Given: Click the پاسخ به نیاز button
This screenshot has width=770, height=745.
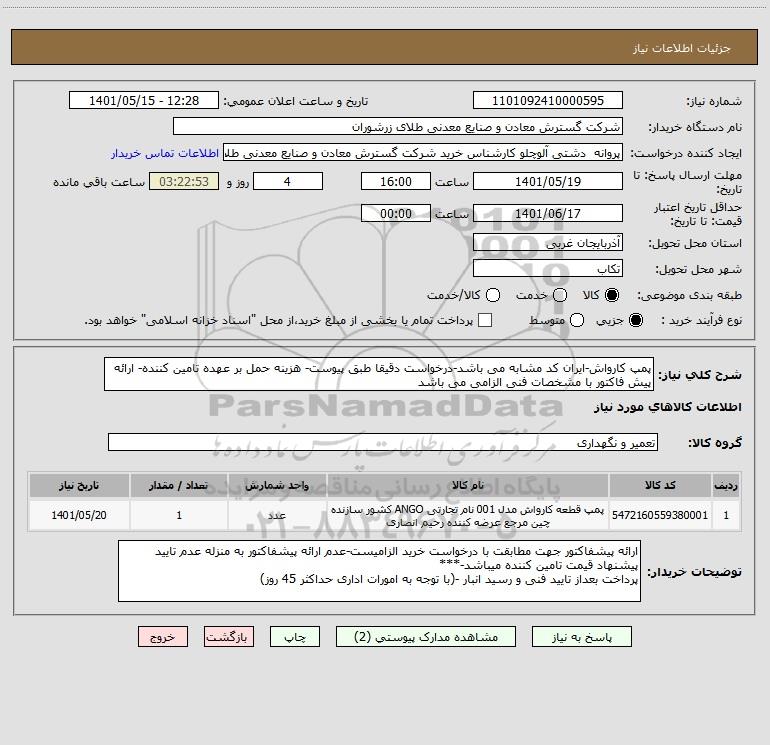Looking at the screenshot, I should (582, 637).
